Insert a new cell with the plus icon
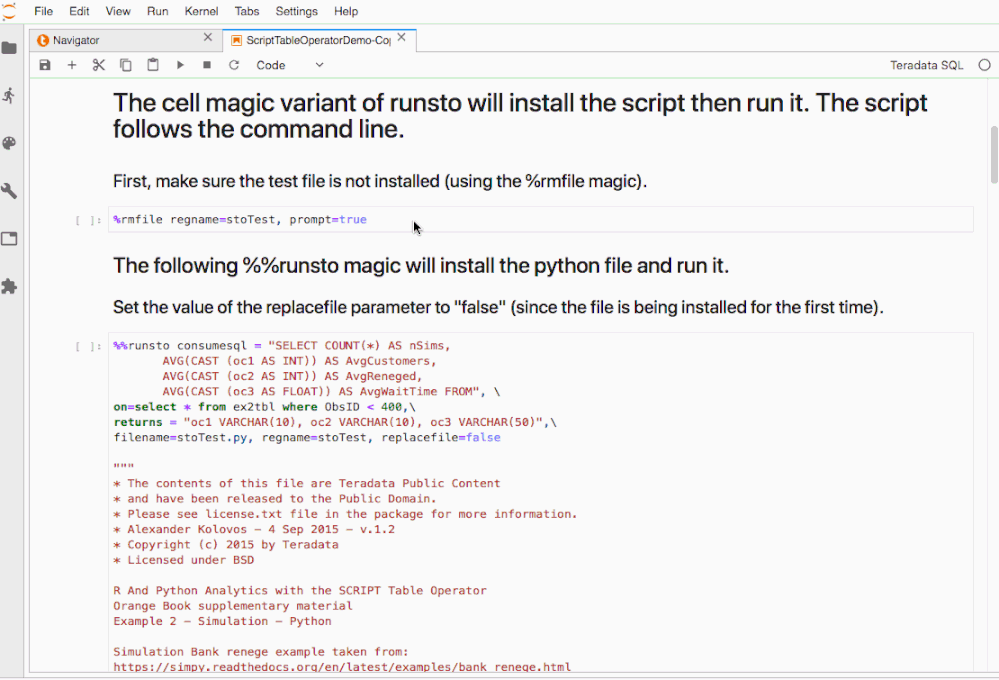999x680 pixels. click(x=72, y=65)
